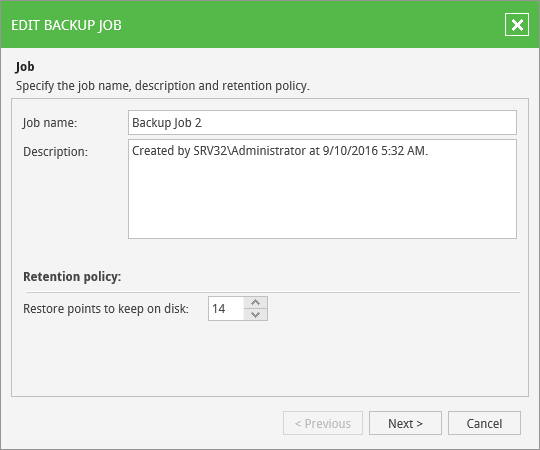
Task: Decrease restore points with down arrow
Action: 255,314
